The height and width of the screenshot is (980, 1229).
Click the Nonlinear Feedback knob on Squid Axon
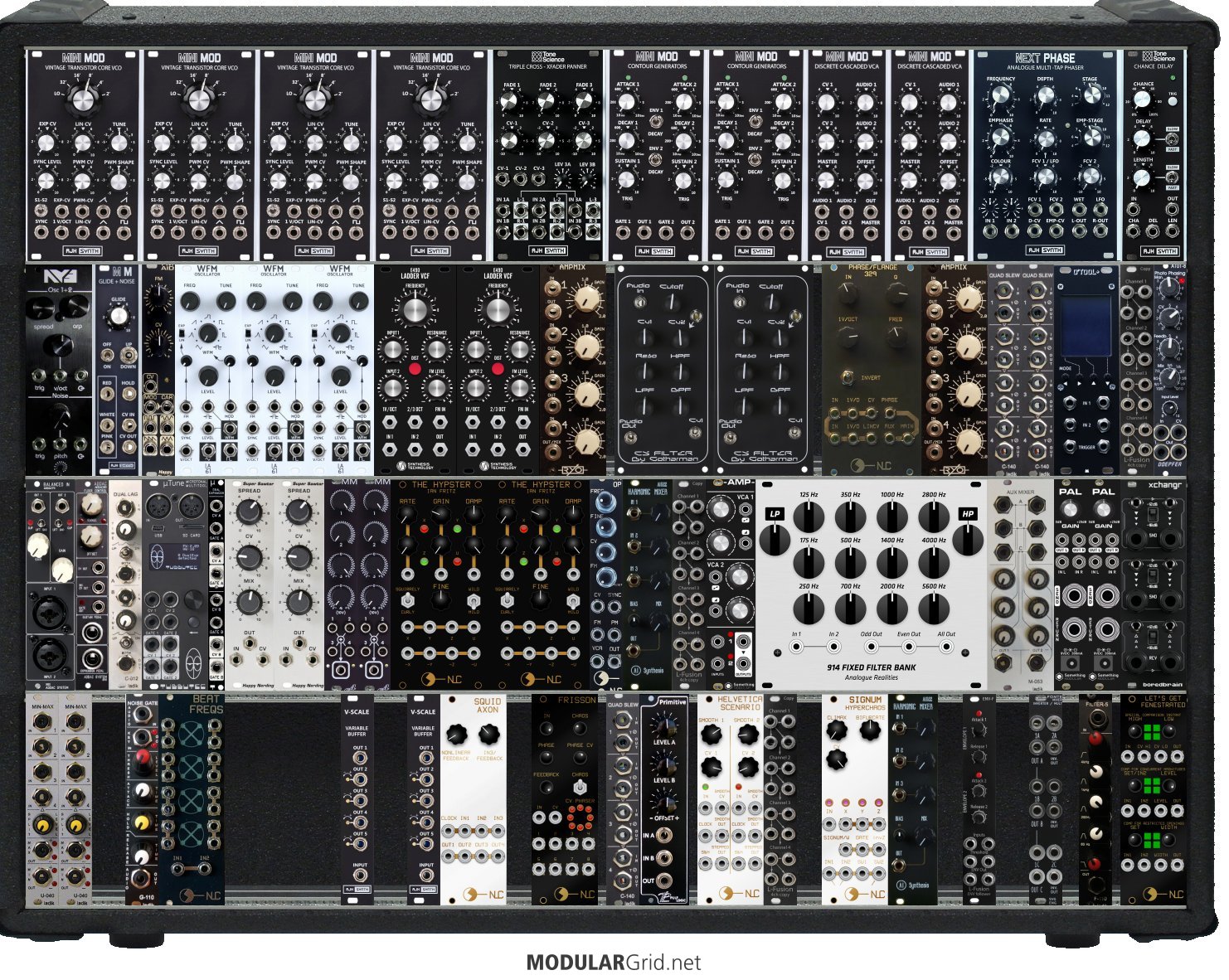pos(457,735)
